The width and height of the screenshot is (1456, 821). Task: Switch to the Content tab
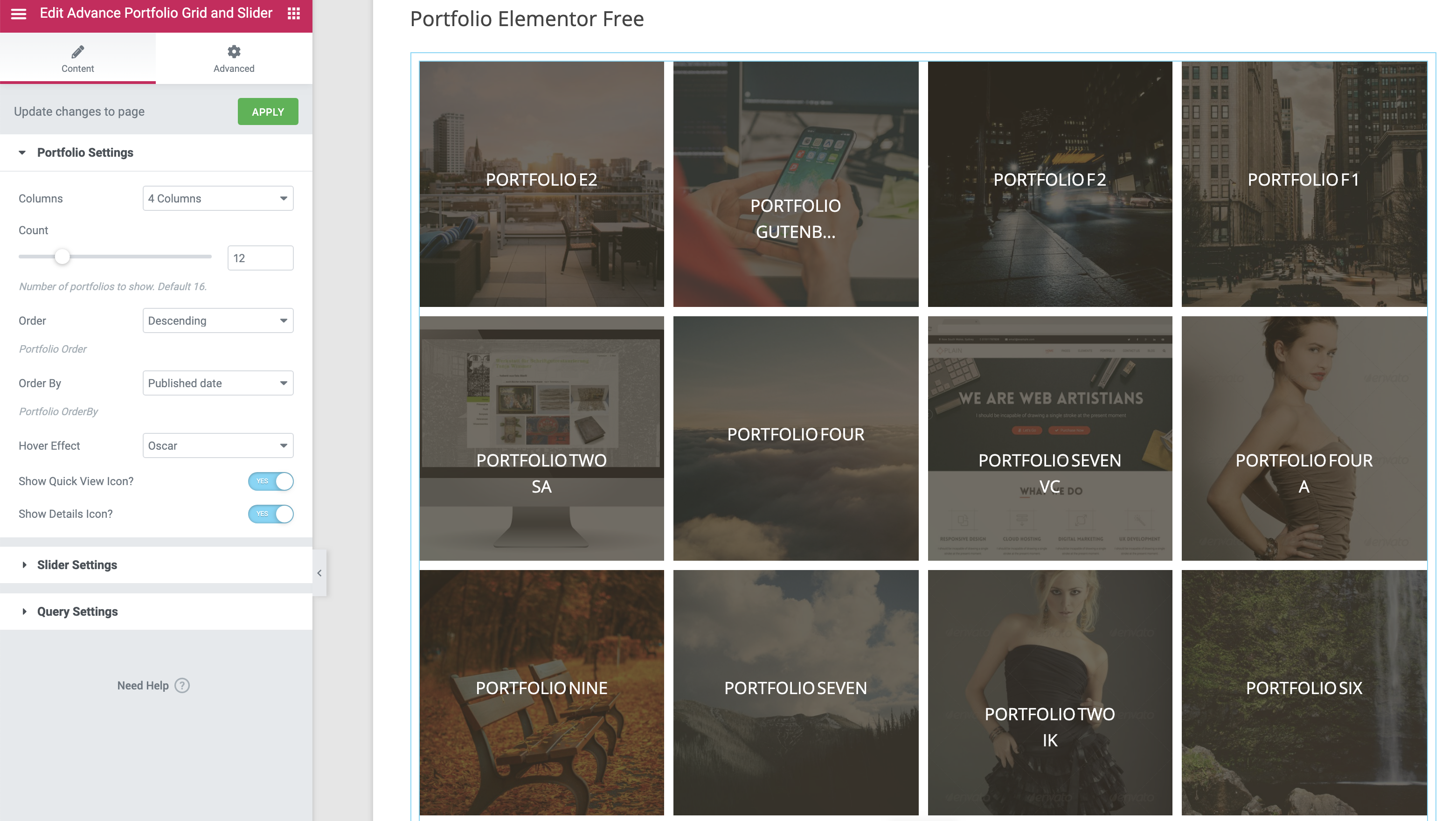tap(78, 58)
